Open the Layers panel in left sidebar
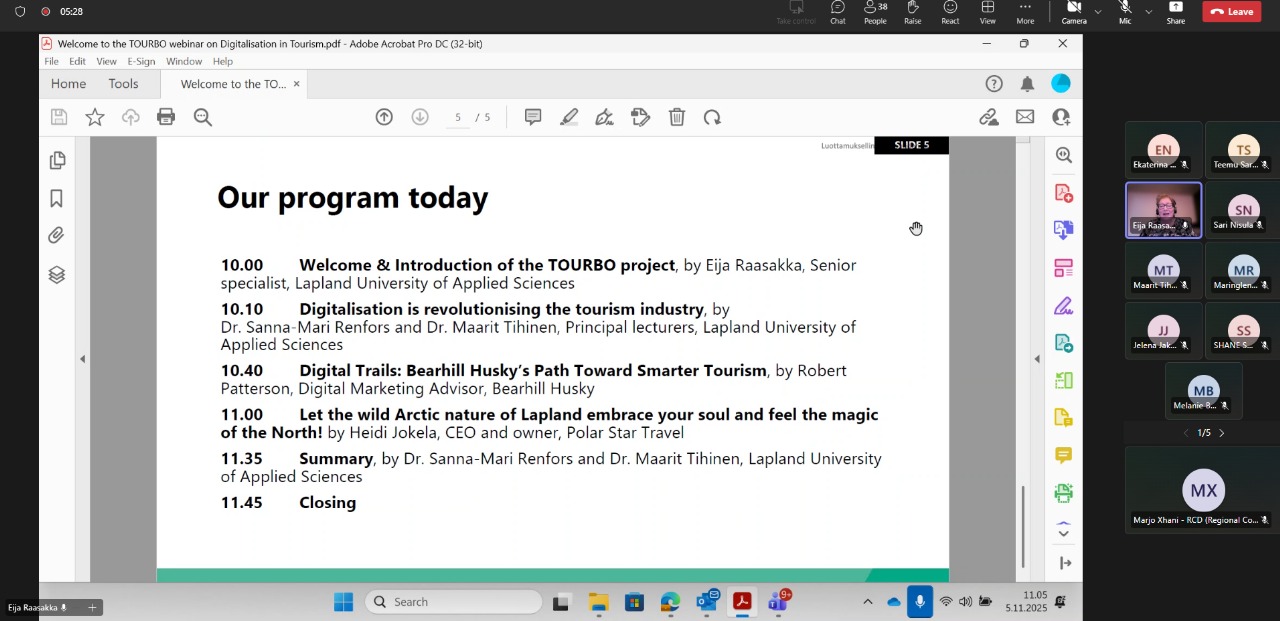The width and height of the screenshot is (1280, 621). (57, 275)
